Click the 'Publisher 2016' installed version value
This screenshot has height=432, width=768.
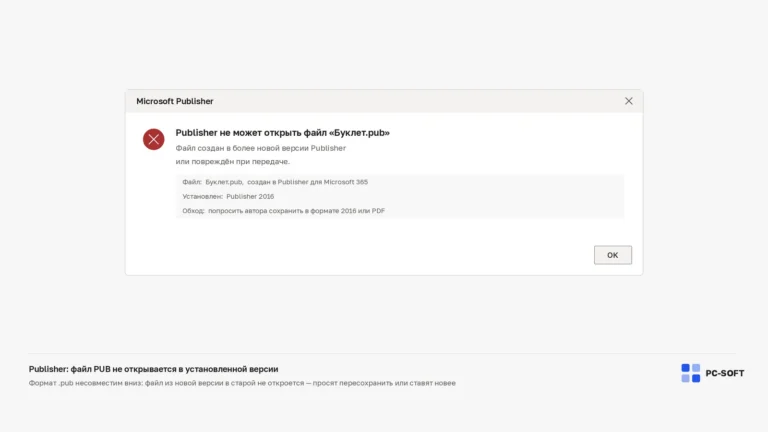pyautogui.click(x=250, y=196)
